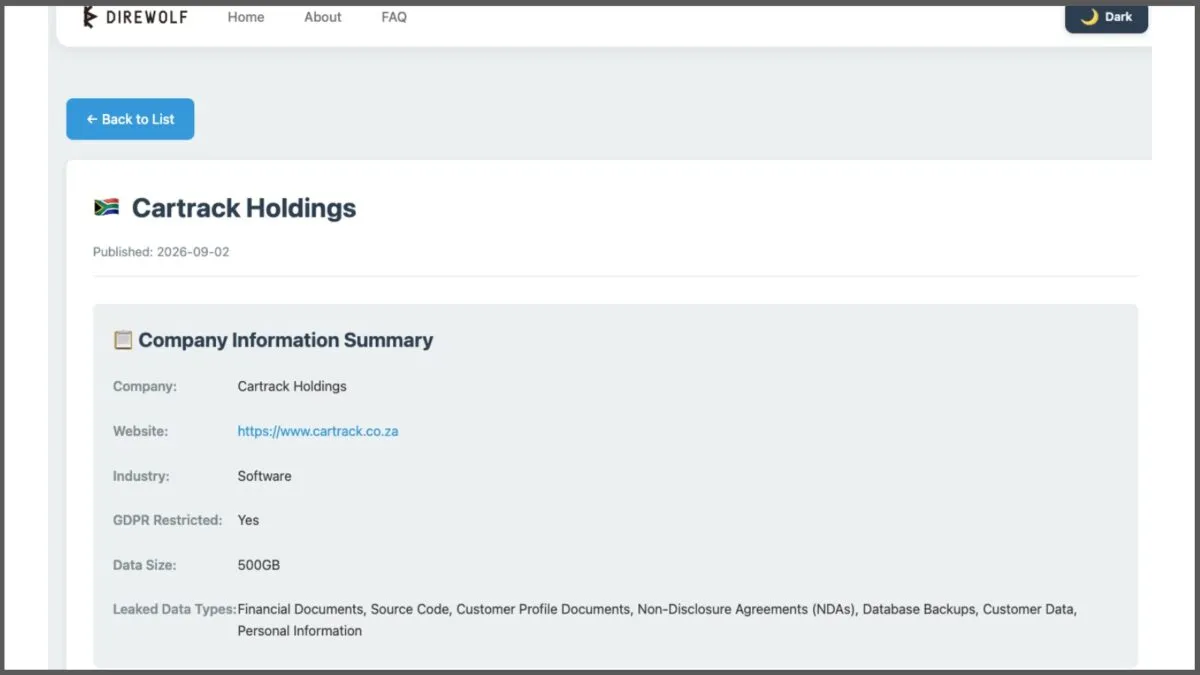1200x675 pixels.
Task: Open the https://www.cartrack.co.za link
Action: pyautogui.click(x=318, y=431)
